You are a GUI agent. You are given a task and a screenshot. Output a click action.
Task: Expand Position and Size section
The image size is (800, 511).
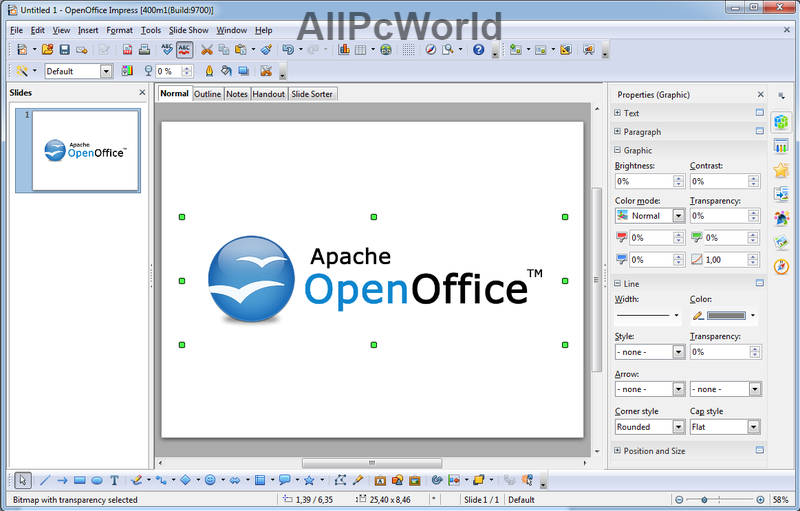click(617, 450)
